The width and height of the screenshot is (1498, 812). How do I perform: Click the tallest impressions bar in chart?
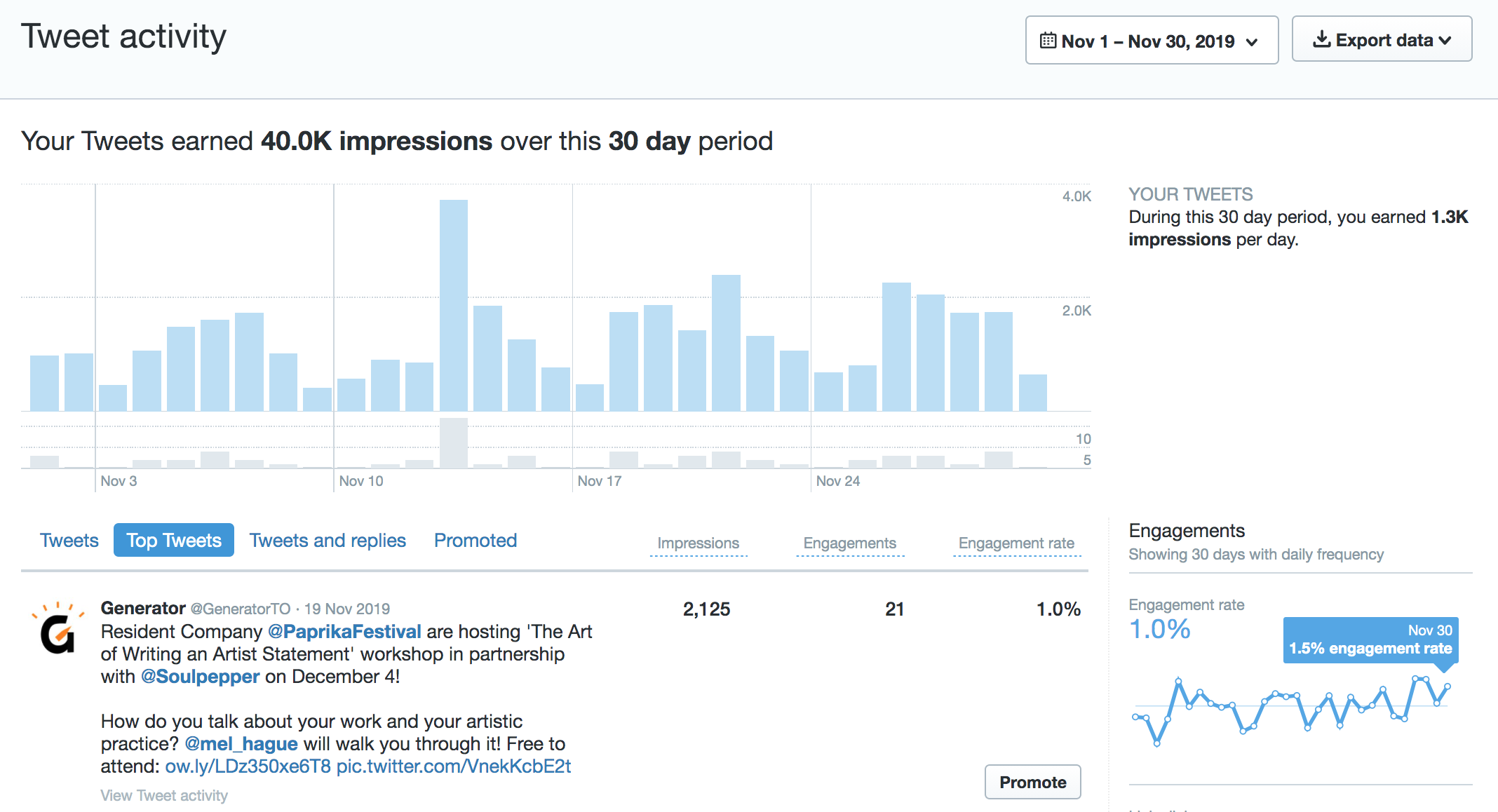(x=454, y=305)
